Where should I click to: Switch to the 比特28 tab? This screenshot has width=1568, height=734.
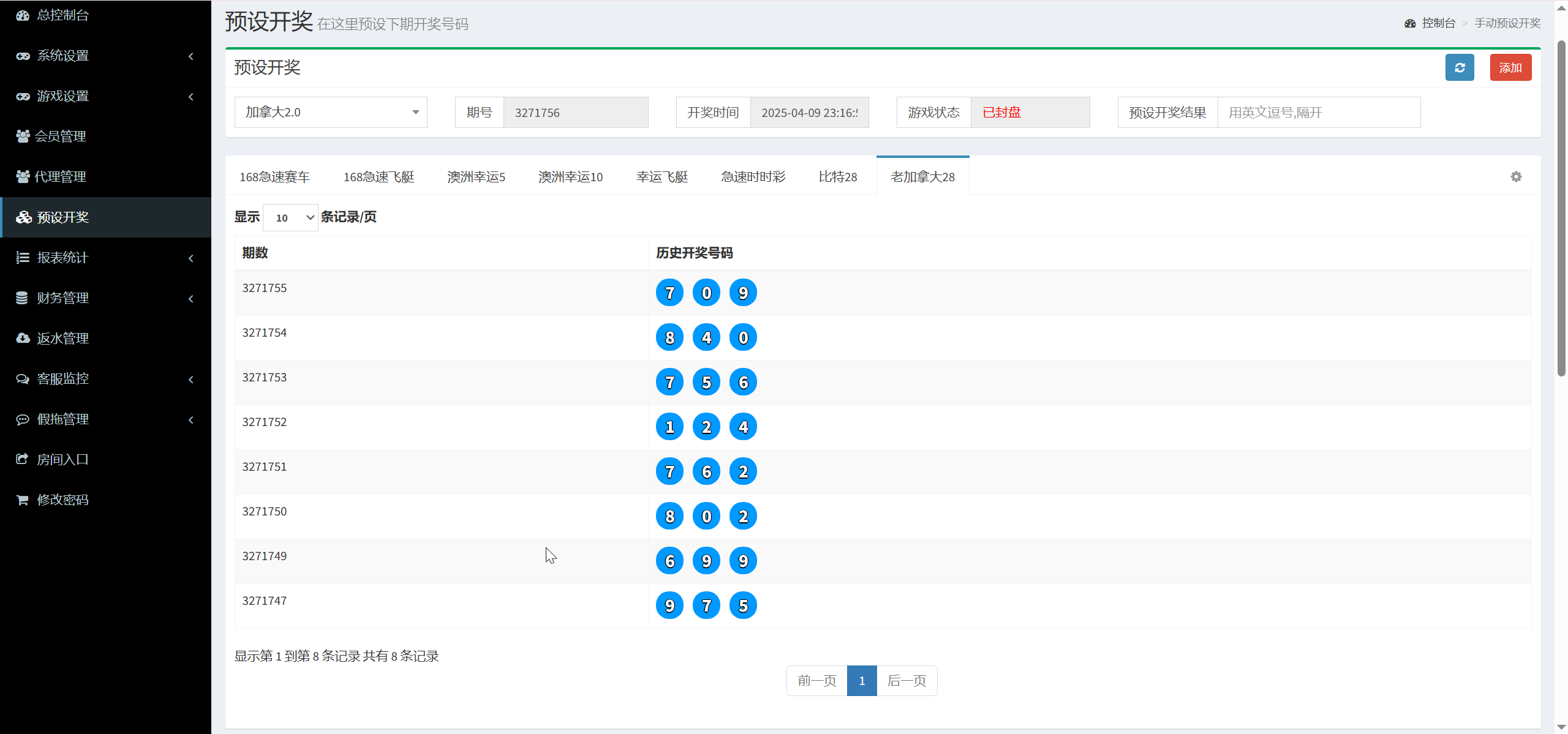coord(838,176)
